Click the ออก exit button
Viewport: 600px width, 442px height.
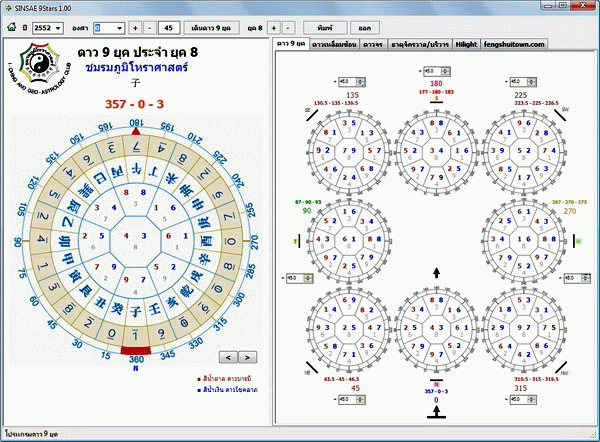pos(364,28)
